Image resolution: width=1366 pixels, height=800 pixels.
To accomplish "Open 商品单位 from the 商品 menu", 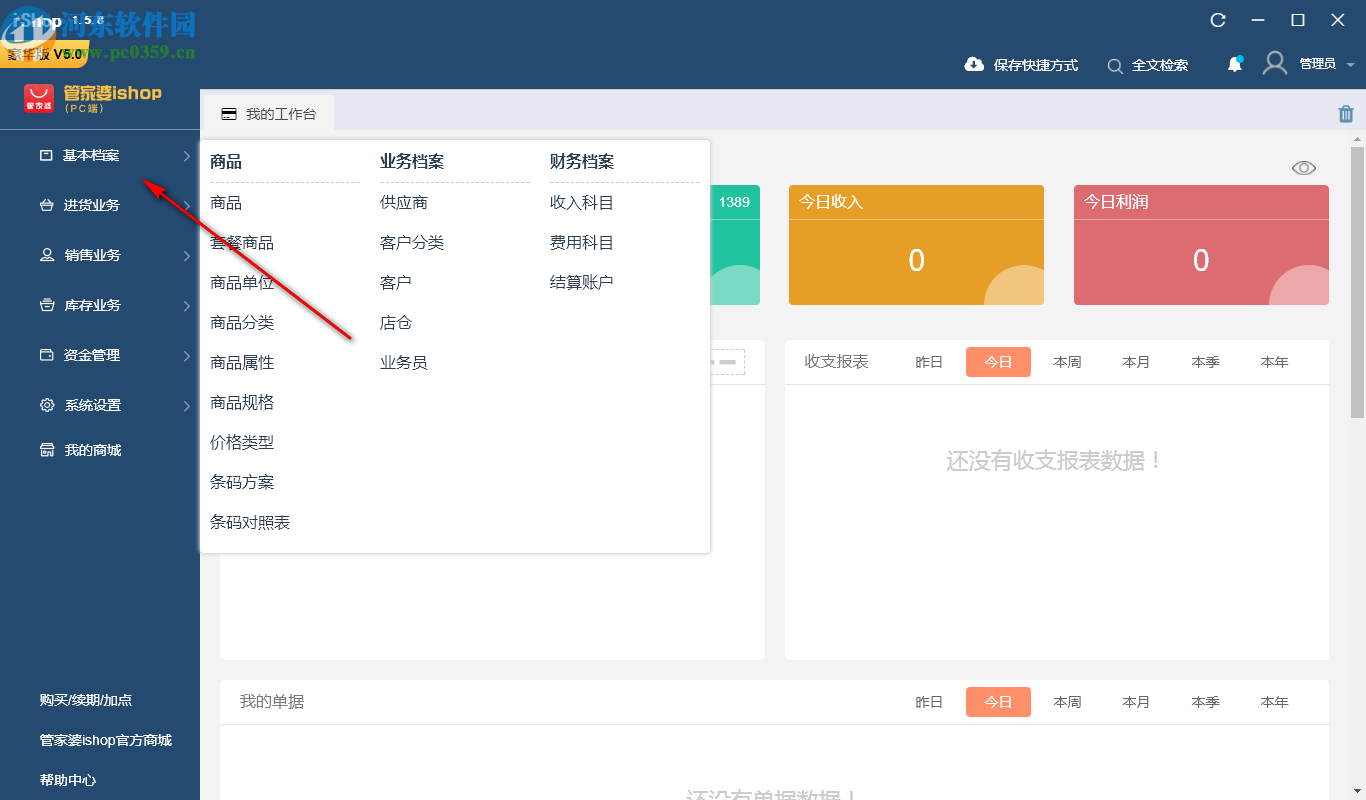I will click(x=243, y=282).
